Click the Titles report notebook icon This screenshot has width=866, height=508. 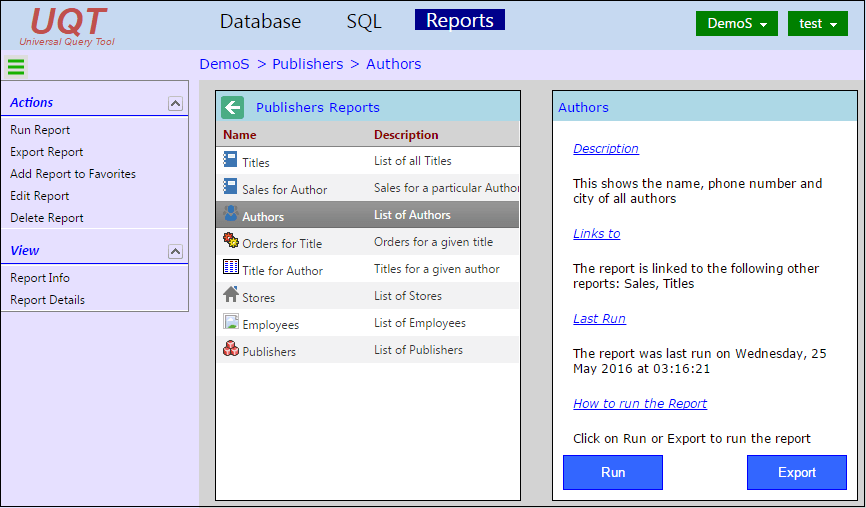[230, 159]
